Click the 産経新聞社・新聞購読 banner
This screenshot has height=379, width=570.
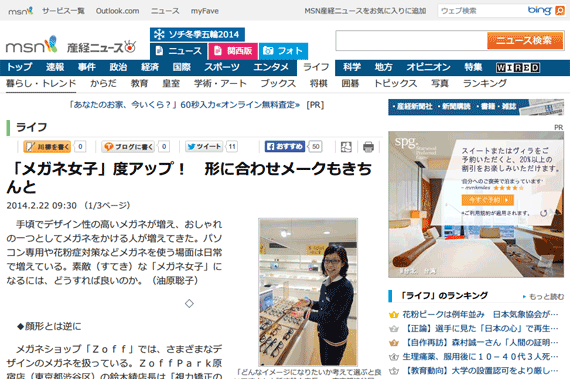pyautogui.click(x=476, y=107)
